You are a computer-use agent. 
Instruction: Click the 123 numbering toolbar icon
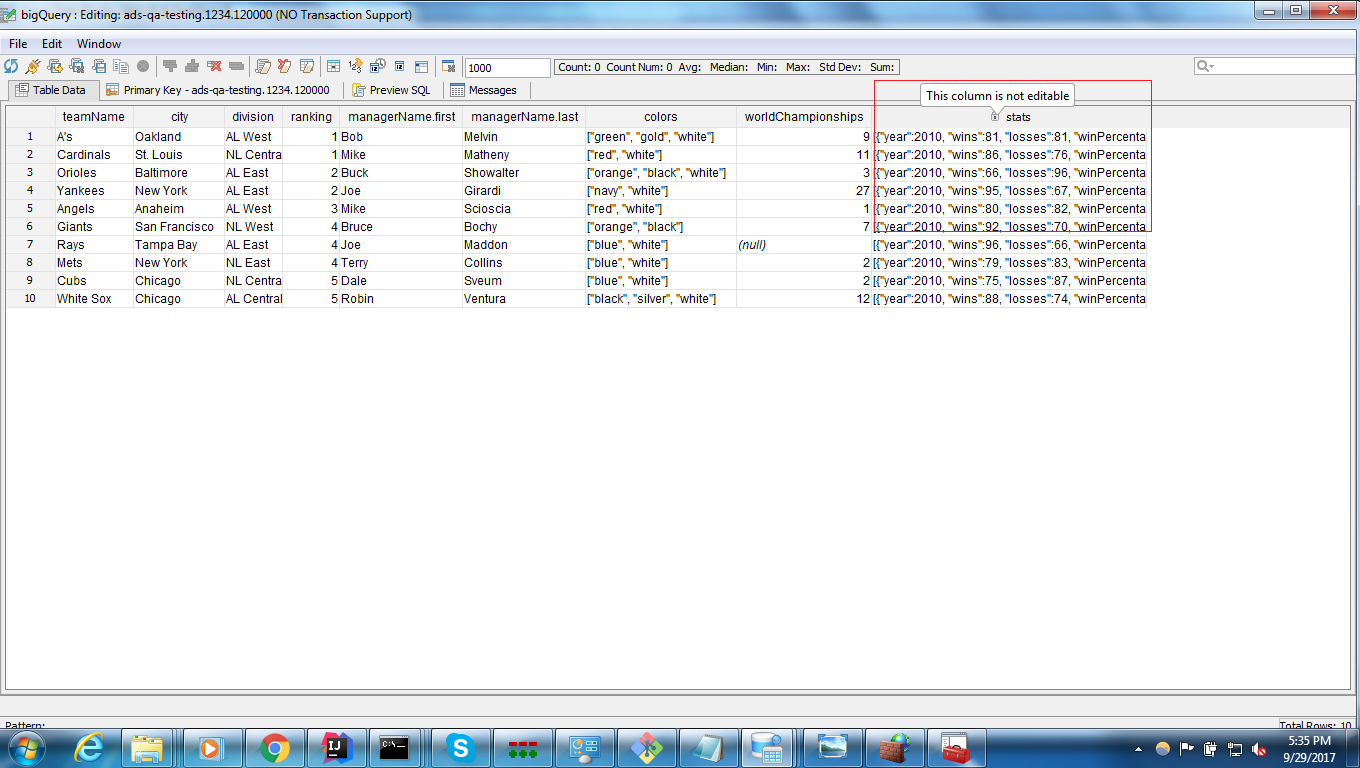(355, 67)
